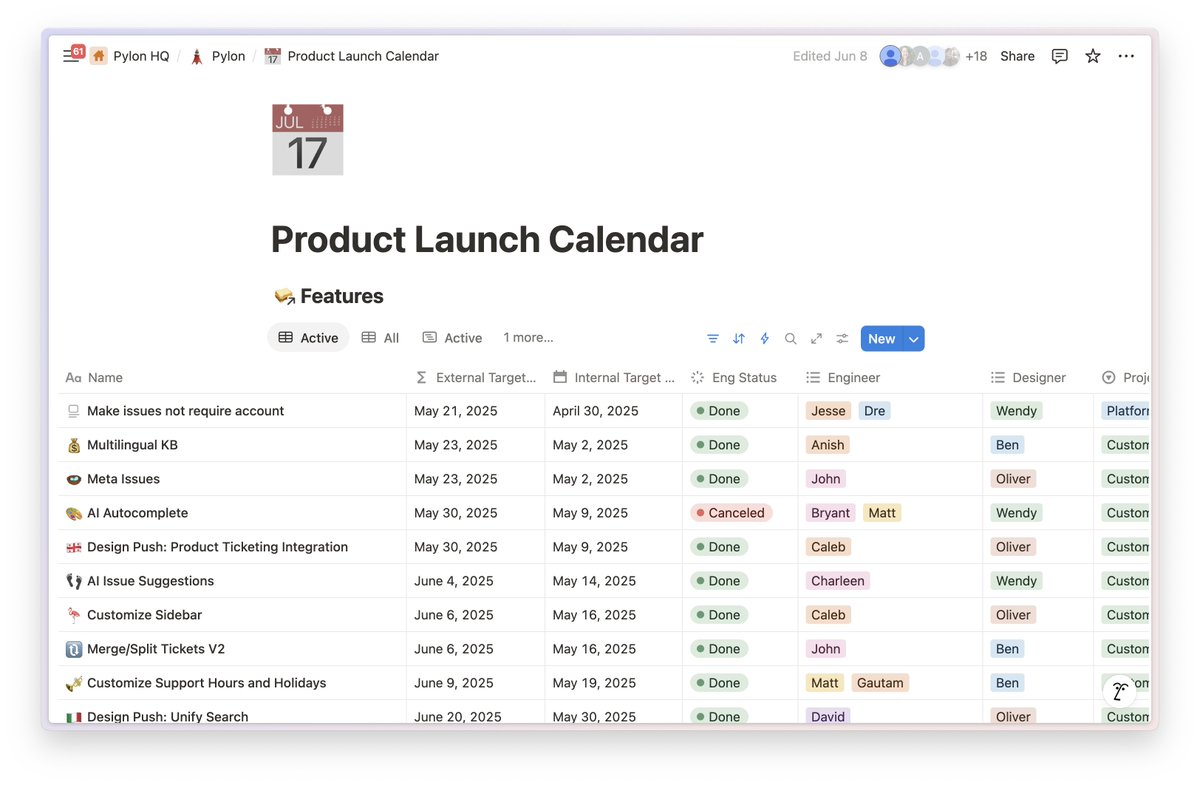The height and width of the screenshot is (785, 1200).
Task: Open Customize Support Hours and Holidays
Action: (x=206, y=683)
